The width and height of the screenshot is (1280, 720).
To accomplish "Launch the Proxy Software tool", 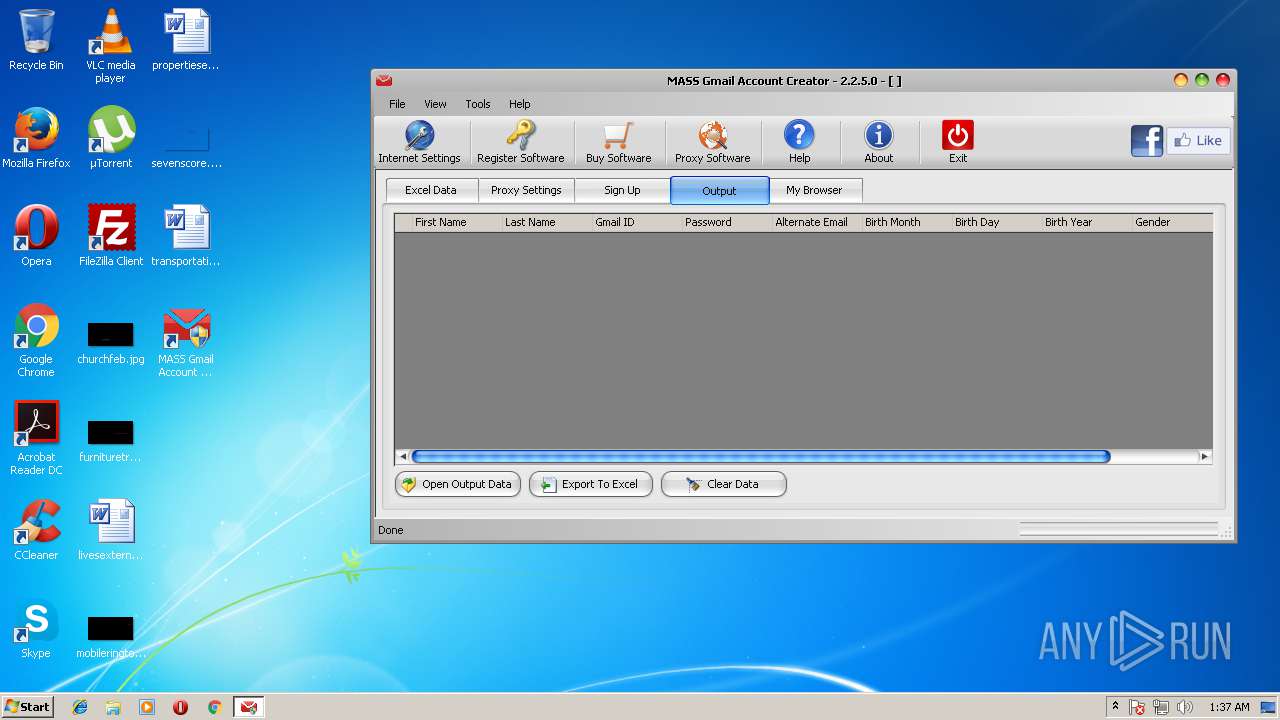I will tap(712, 142).
